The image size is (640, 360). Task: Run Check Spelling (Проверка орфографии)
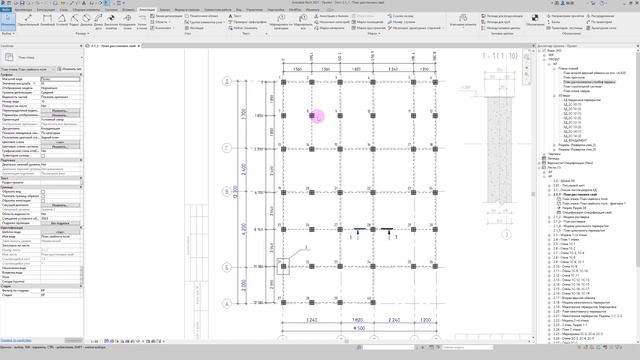[247, 22]
